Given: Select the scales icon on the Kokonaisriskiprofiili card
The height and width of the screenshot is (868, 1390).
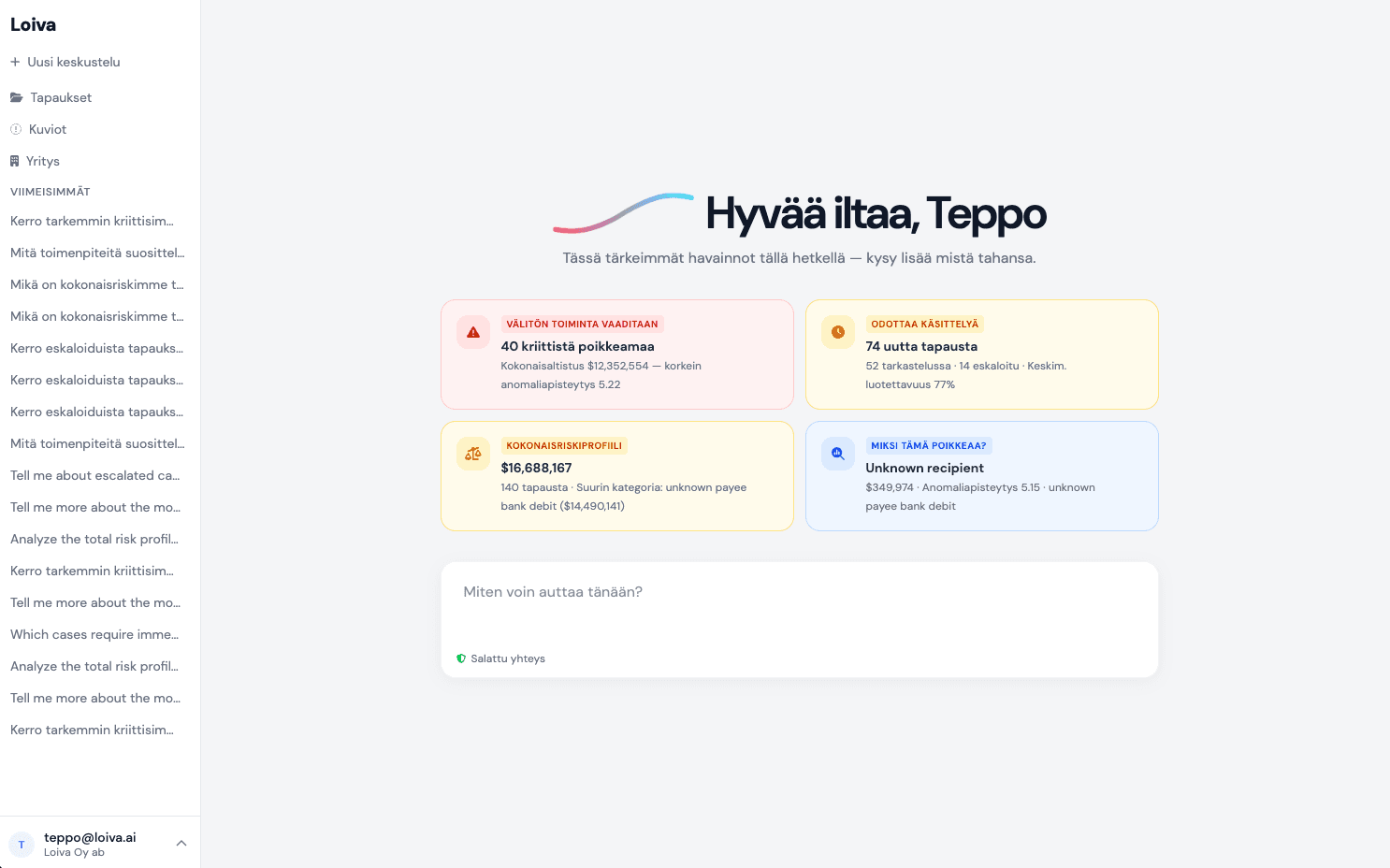Looking at the screenshot, I should [x=472, y=454].
